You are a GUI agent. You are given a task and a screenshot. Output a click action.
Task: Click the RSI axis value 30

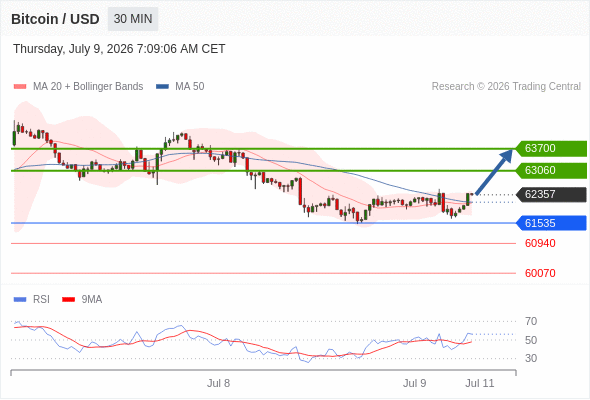(531, 358)
